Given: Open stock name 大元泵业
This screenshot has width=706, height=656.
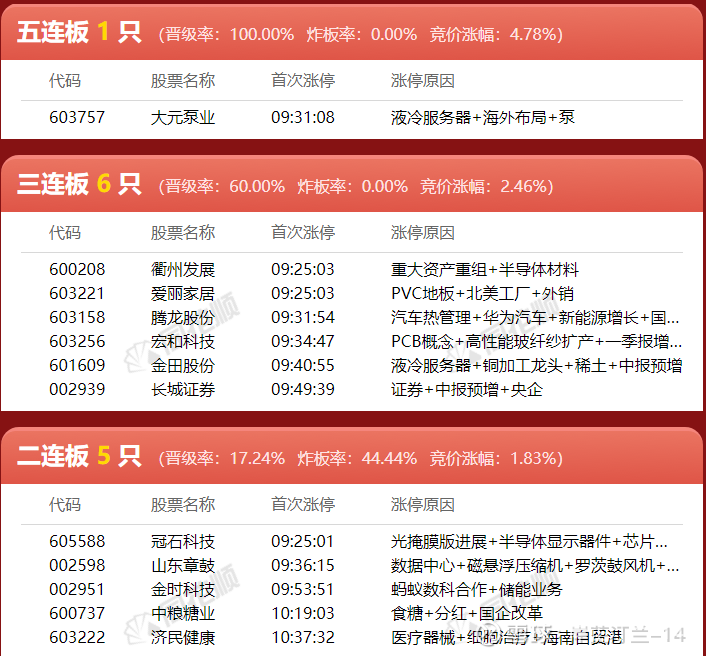Looking at the screenshot, I should 183,118.
